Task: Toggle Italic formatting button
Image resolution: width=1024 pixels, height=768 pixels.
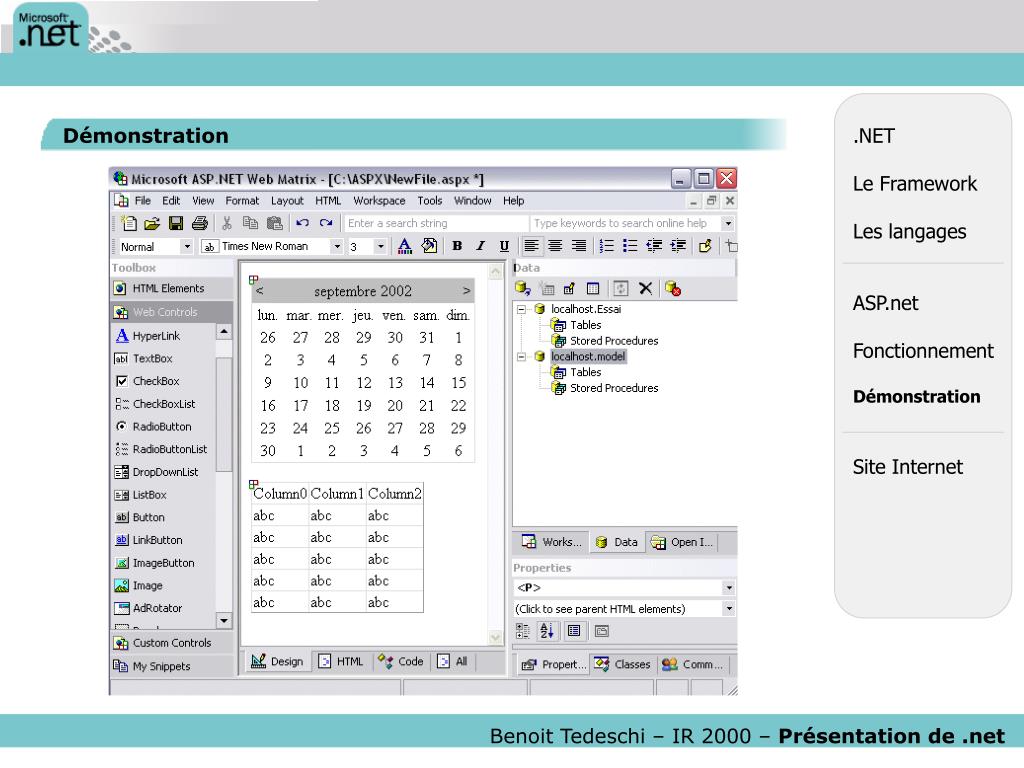Action: tap(481, 246)
